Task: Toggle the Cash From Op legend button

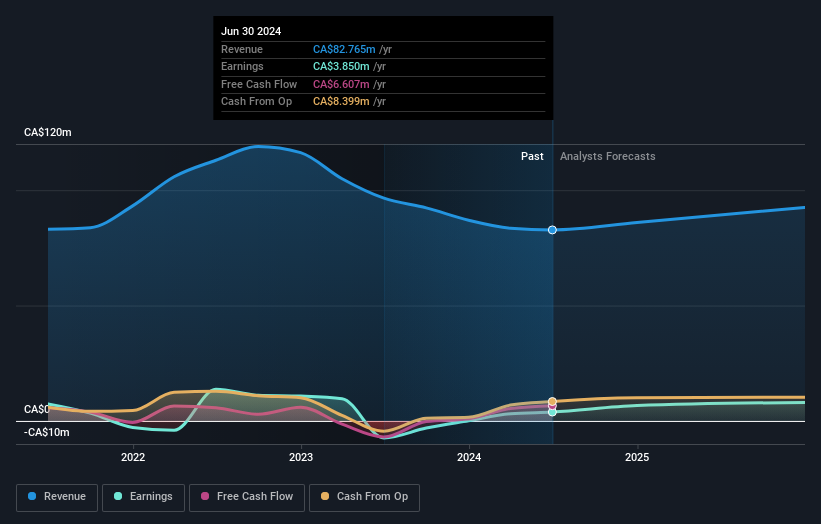Action: pyautogui.click(x=364, y=497)
